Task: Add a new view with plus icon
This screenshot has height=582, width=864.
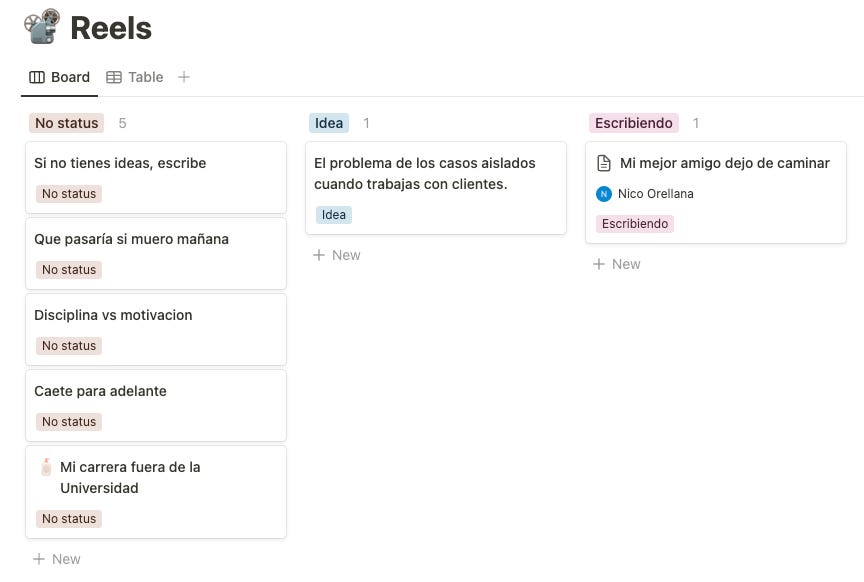Action: [184, 77]
